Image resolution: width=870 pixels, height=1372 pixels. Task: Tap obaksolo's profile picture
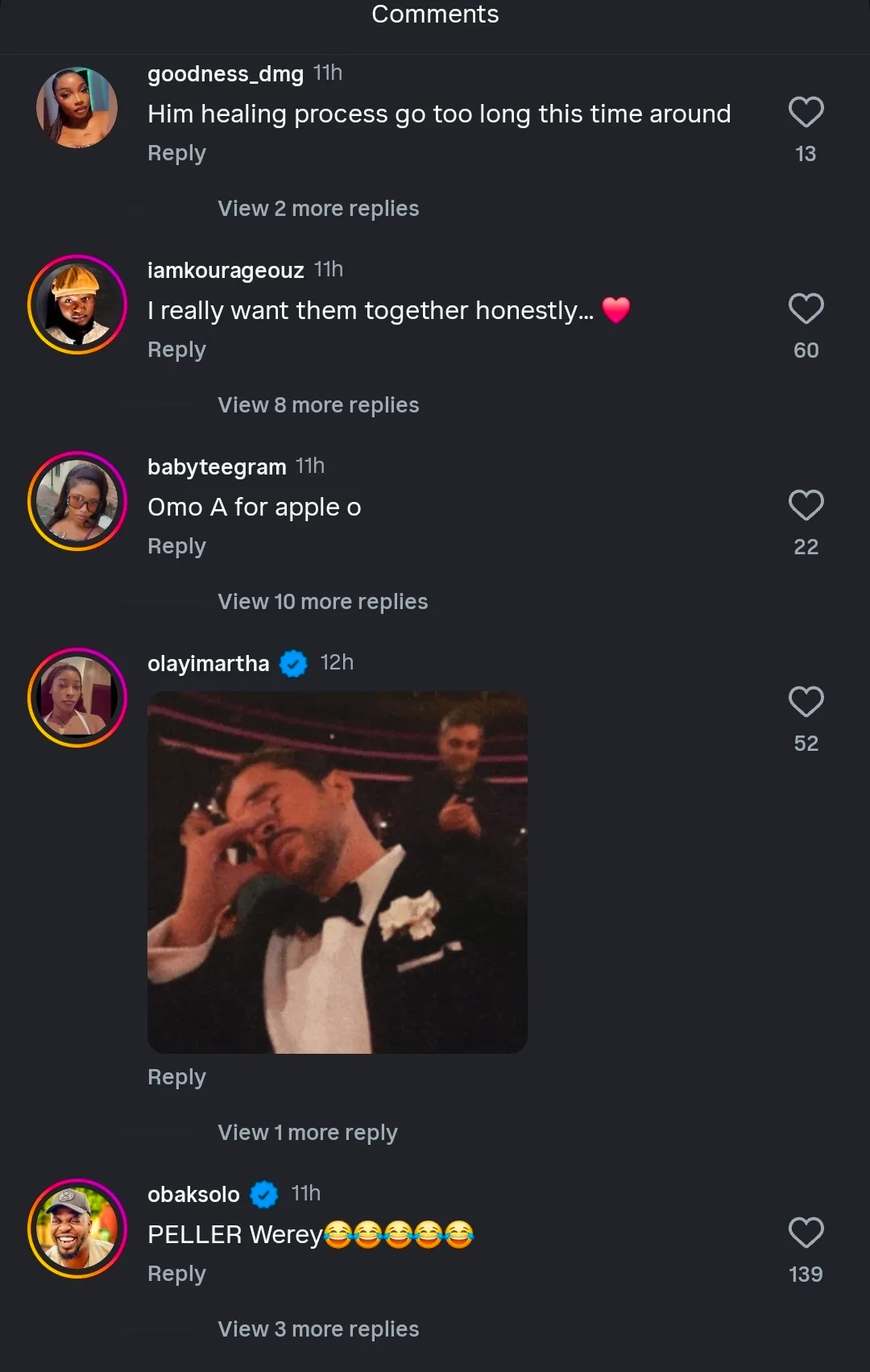coord(77,1229)
